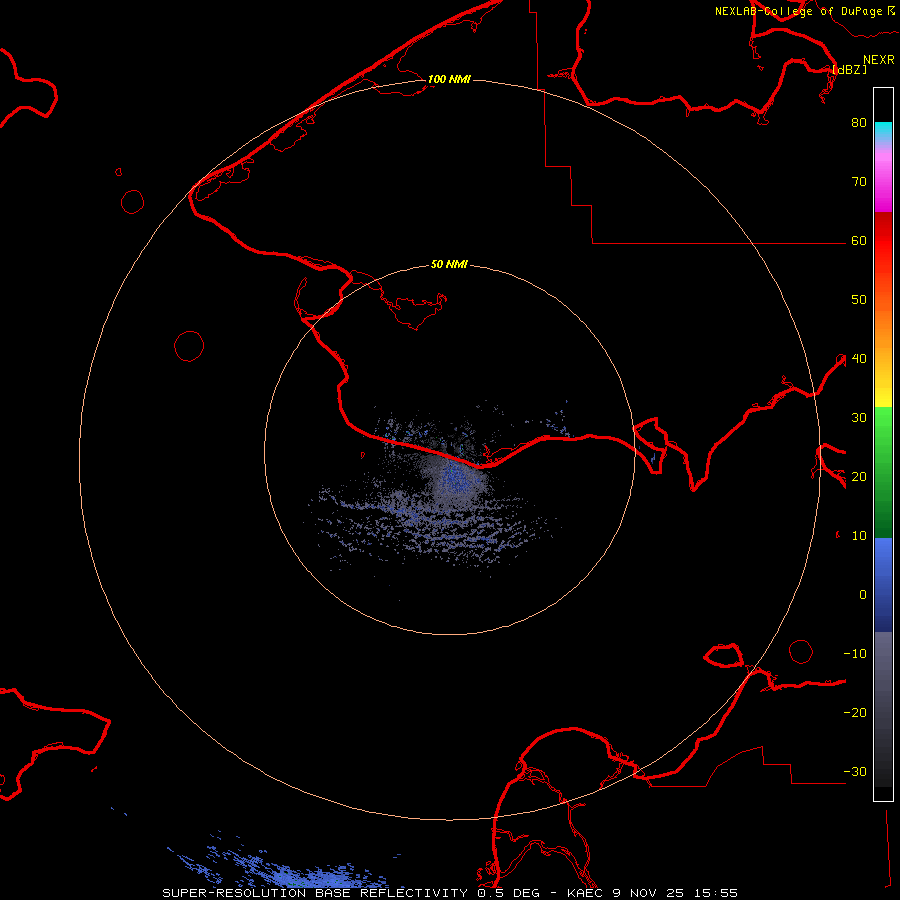Click the 10 dBZ scale value
Image resolution: width=900 pixels, height=900 pixels.
(859, 536)
